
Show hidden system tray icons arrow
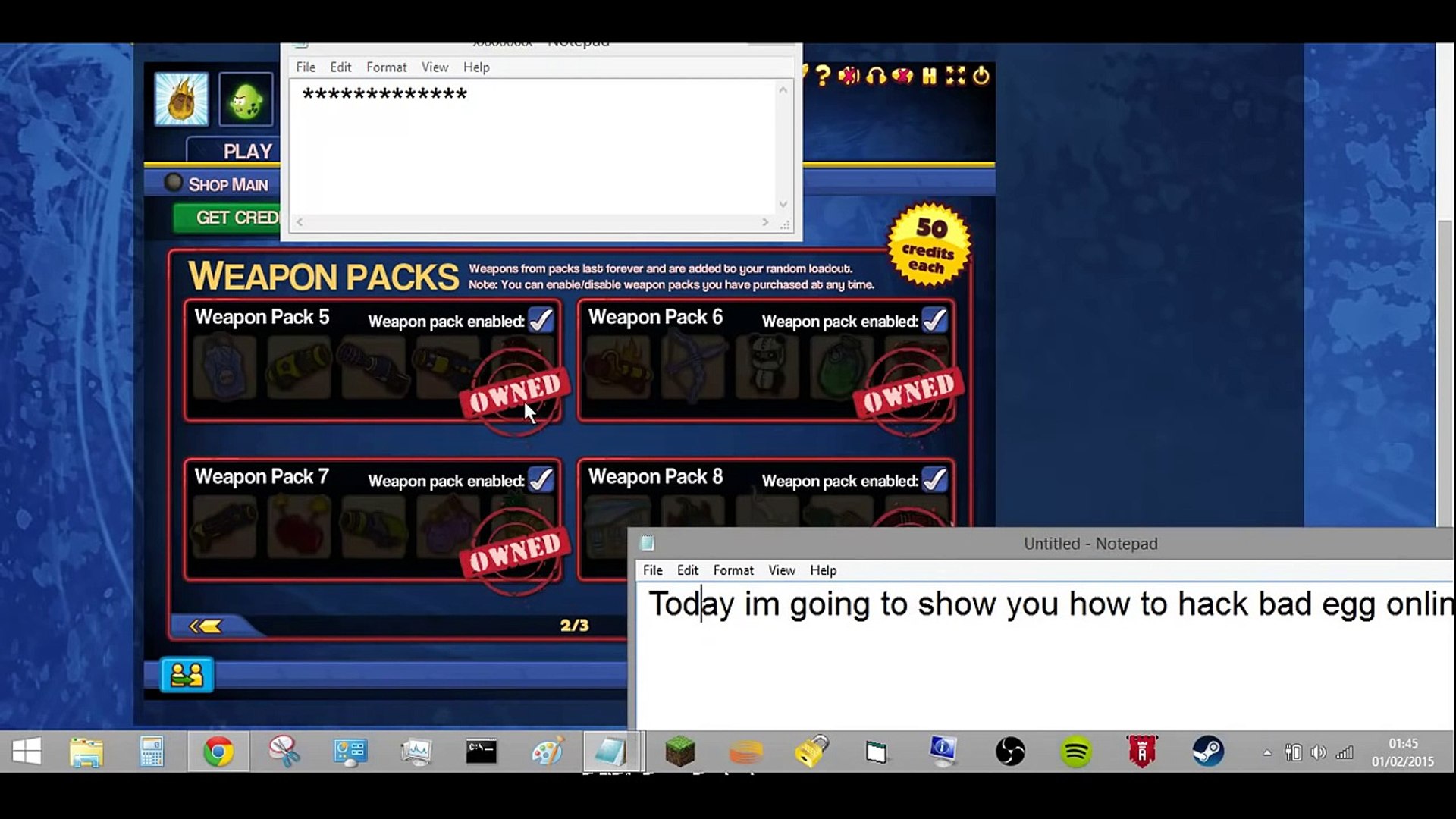pyautogui.click(x=1266, y=752)
